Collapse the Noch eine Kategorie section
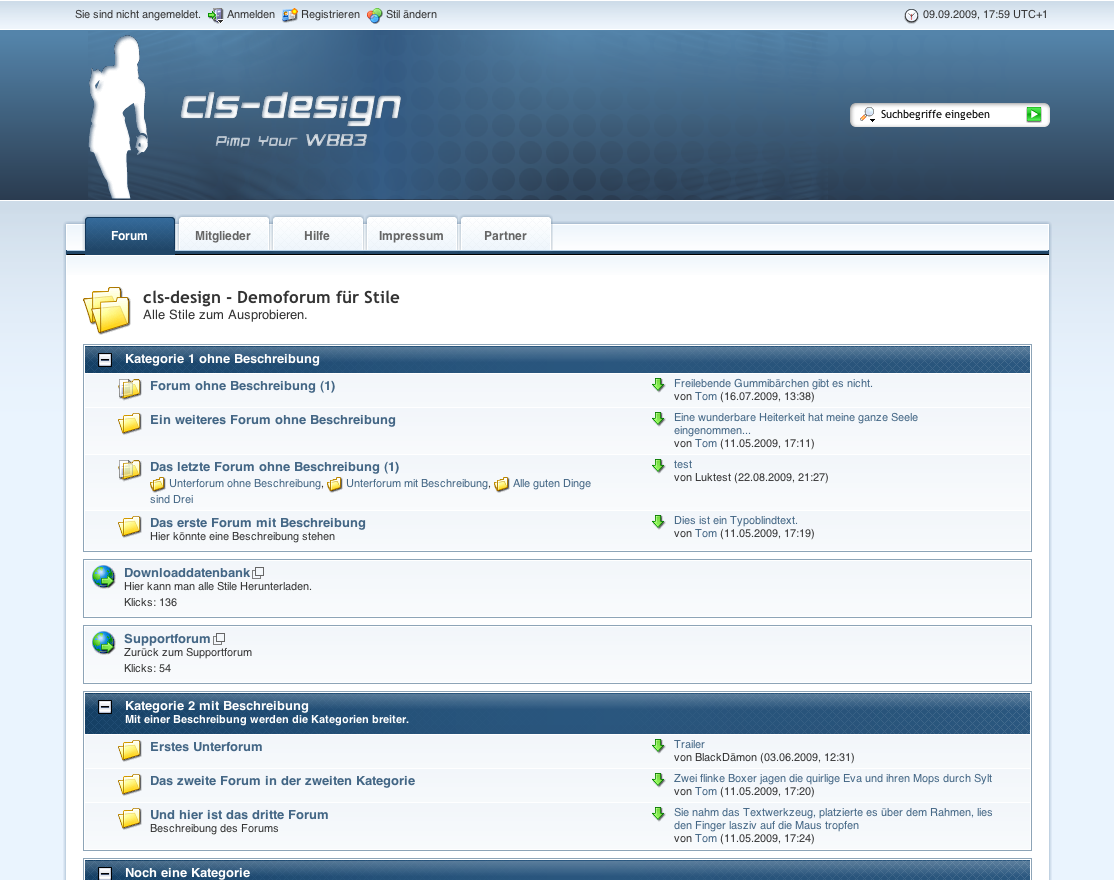 tap(105, 873)
